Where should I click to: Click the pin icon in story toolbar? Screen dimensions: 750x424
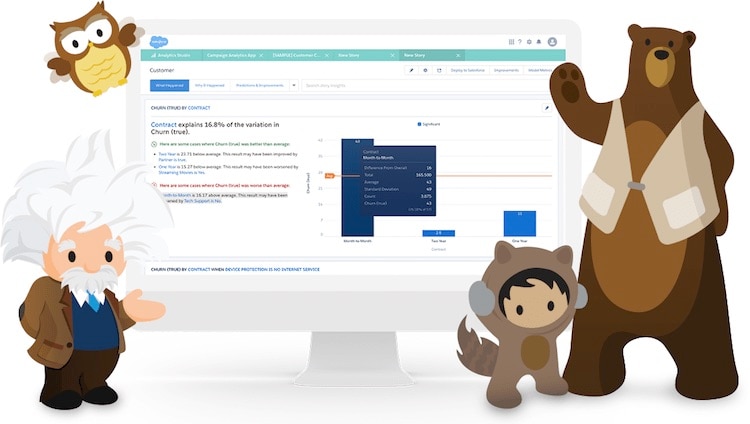[411, 71]
